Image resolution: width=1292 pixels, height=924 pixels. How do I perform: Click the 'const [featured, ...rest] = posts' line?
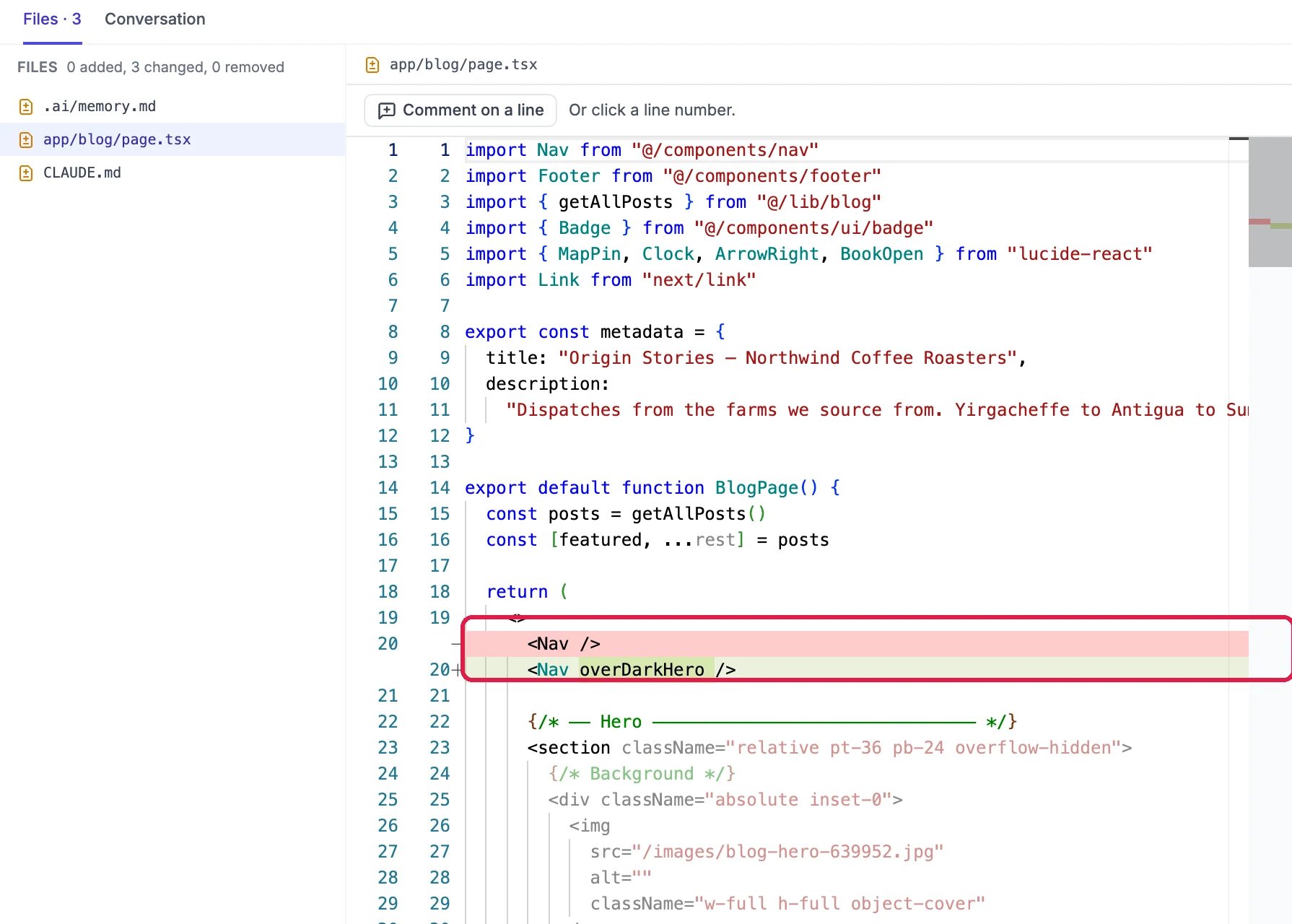657,539
